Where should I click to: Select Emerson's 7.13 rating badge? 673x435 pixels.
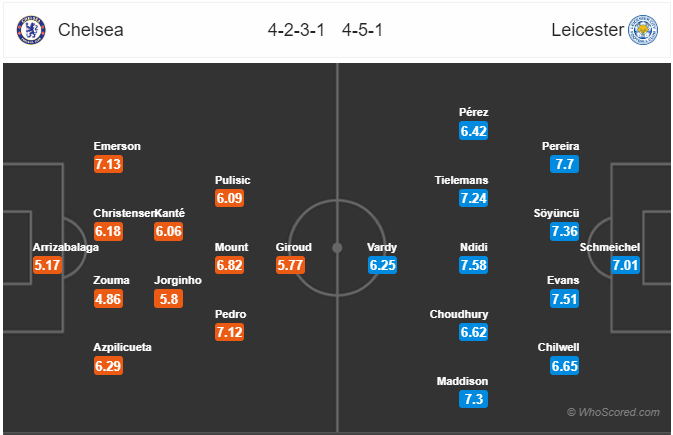click(108, 164)
